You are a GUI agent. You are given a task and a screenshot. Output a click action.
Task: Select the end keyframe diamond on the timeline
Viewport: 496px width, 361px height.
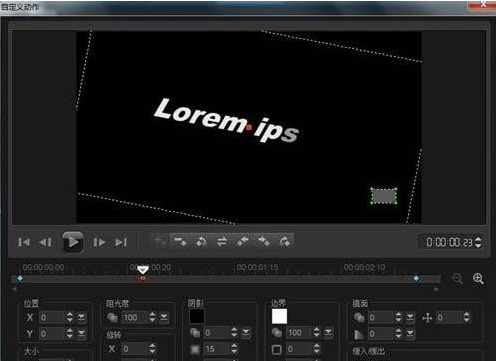pos(416,278)
